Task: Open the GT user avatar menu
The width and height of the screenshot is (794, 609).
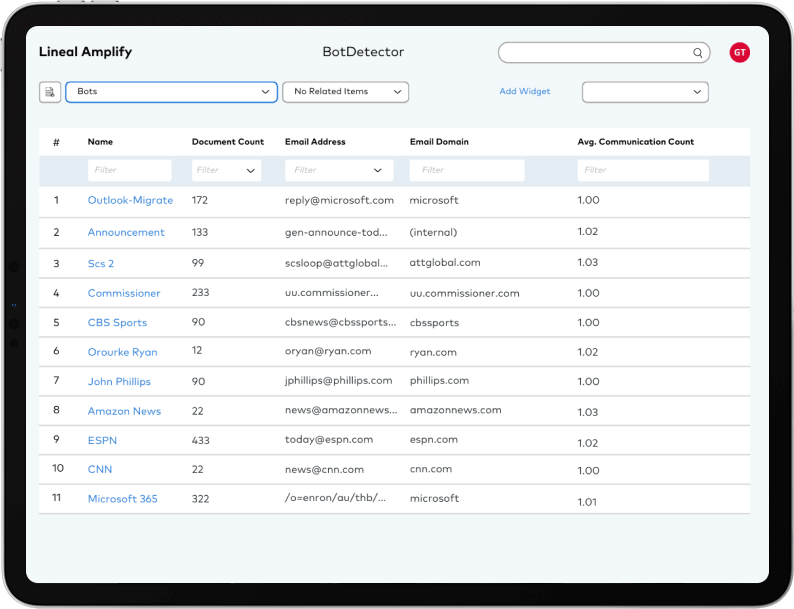Action: 739,53
